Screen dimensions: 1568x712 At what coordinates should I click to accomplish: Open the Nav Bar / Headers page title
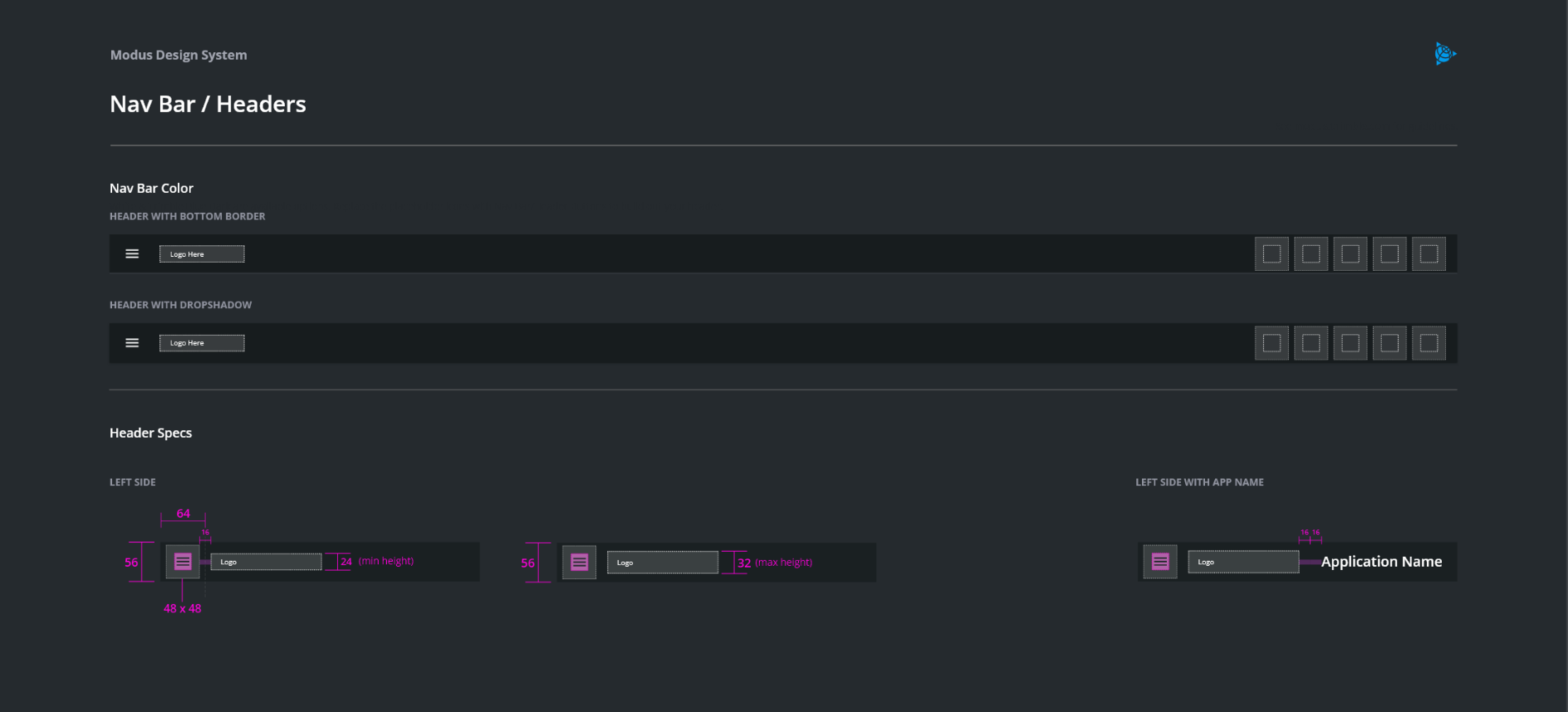[x=208, y=103]
